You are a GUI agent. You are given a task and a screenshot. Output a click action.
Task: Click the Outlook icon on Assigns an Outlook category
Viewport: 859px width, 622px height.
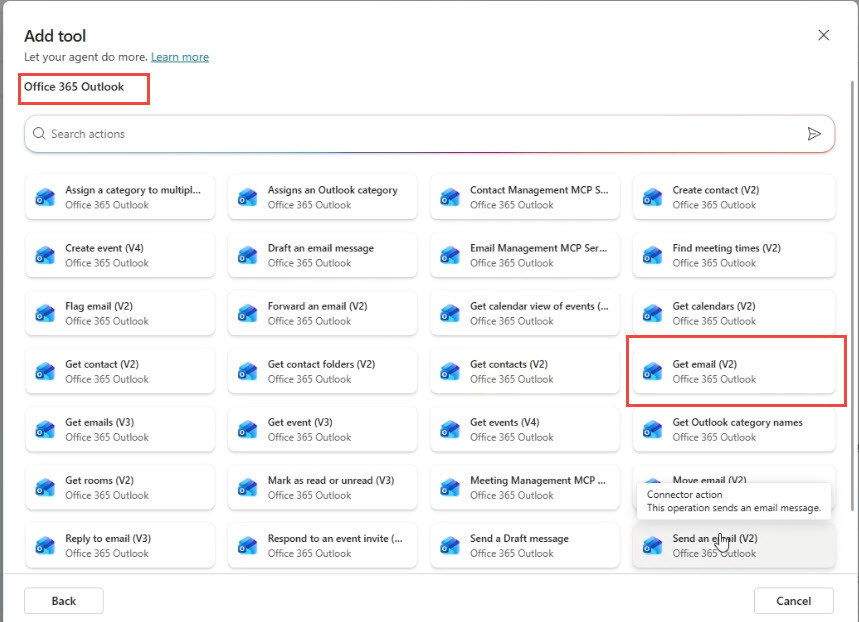pyautogui.click(x=248, y=197)
